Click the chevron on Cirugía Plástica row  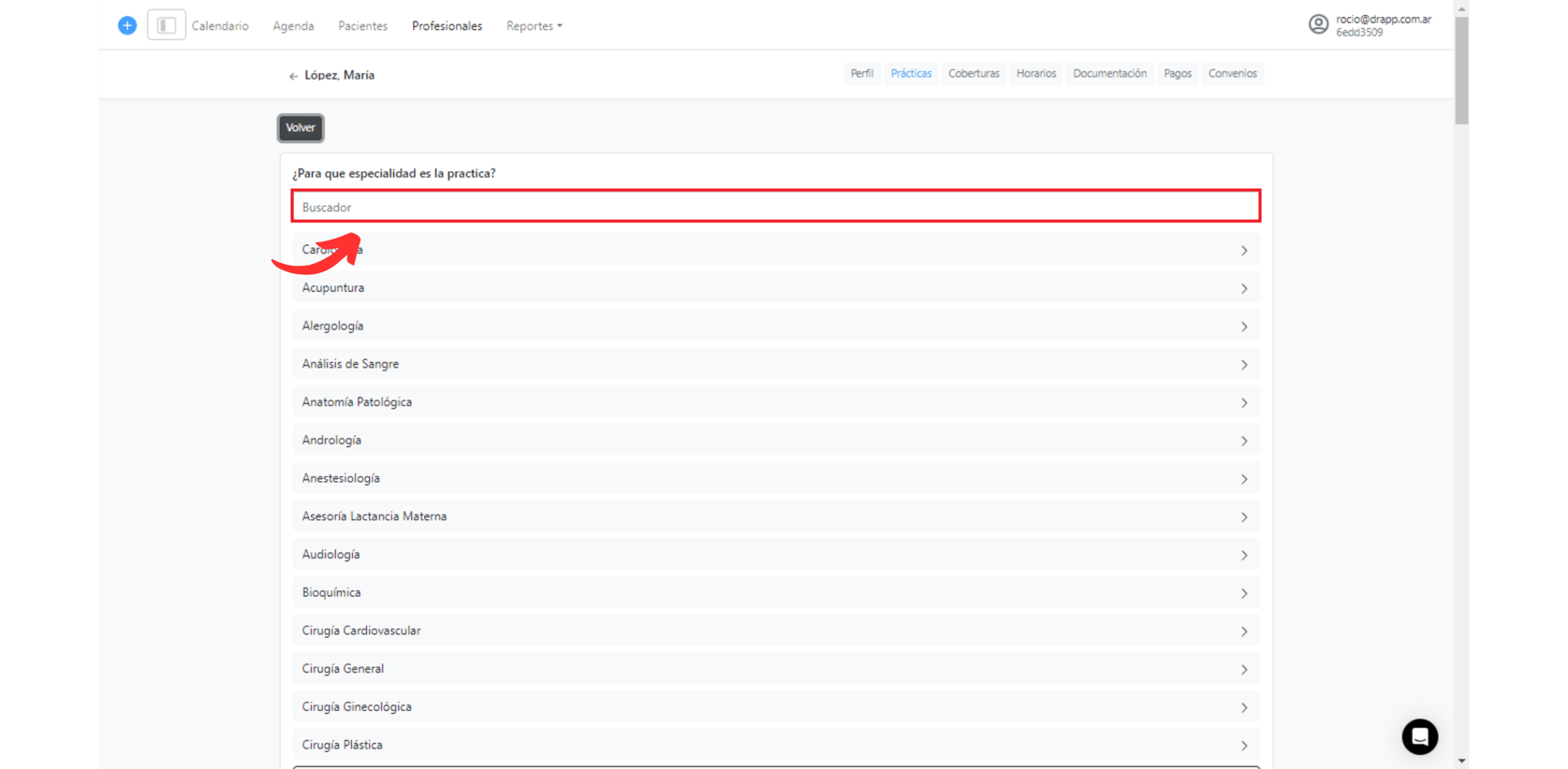[1244, 746]
